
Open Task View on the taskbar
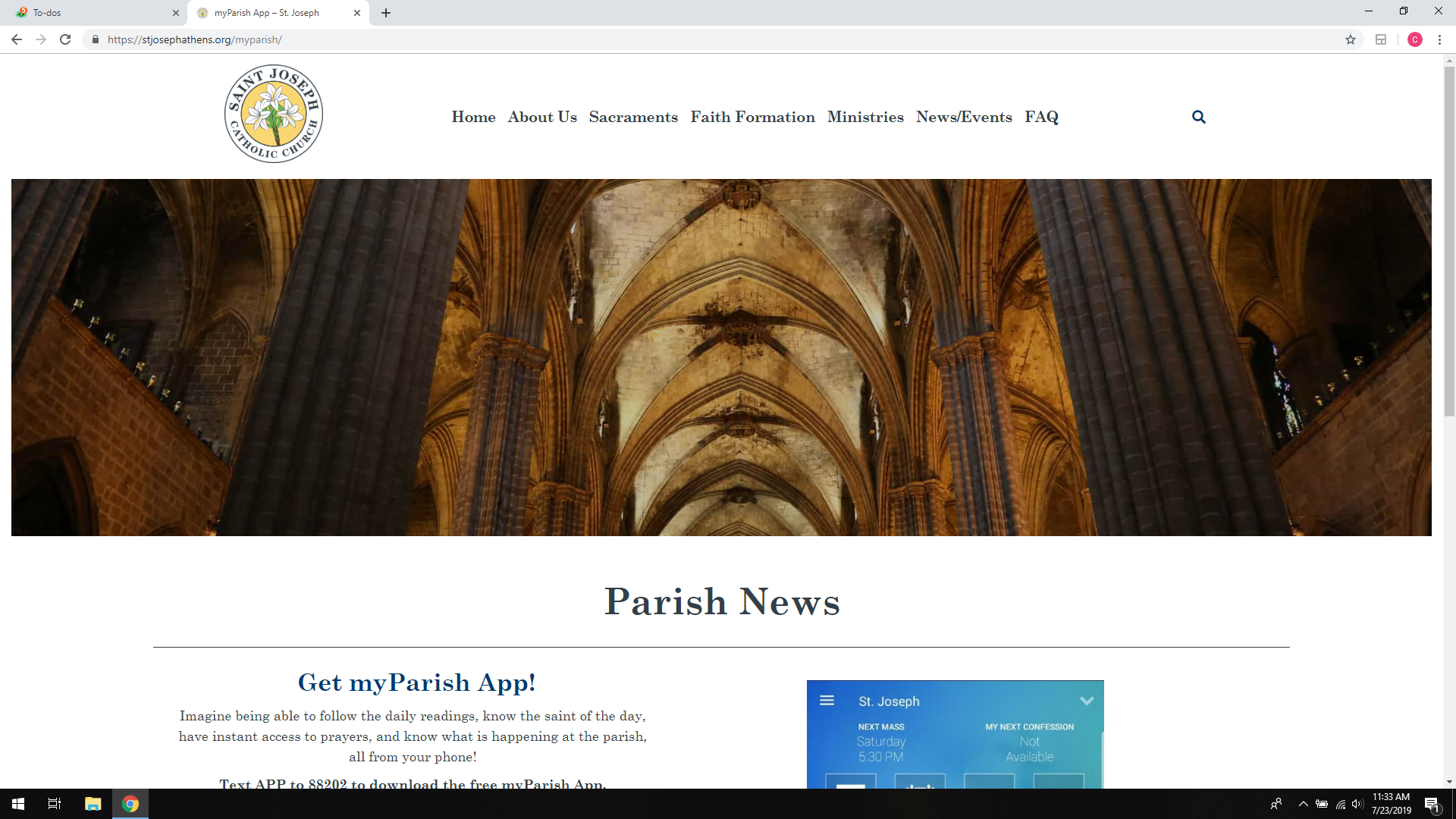55,804
